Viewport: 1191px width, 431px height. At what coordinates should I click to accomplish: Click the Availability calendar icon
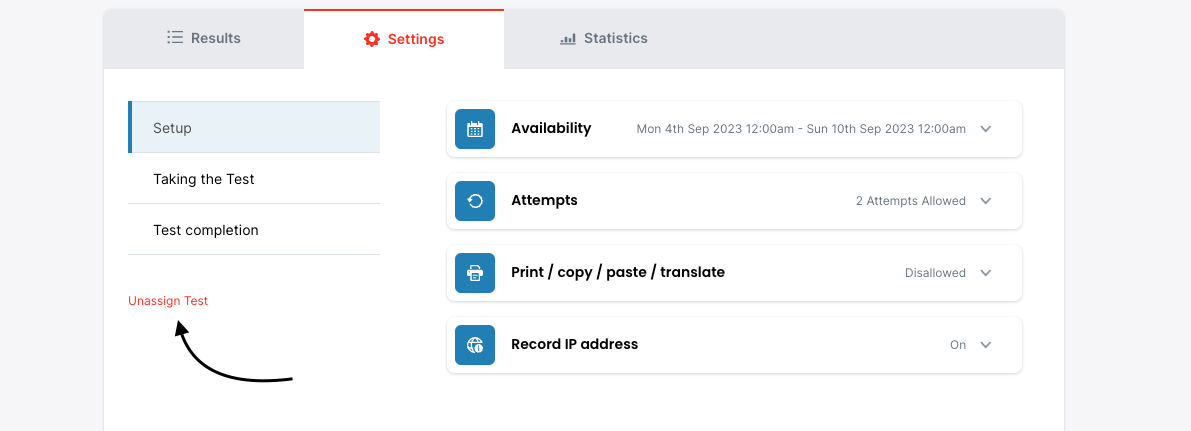pos(475,129)
